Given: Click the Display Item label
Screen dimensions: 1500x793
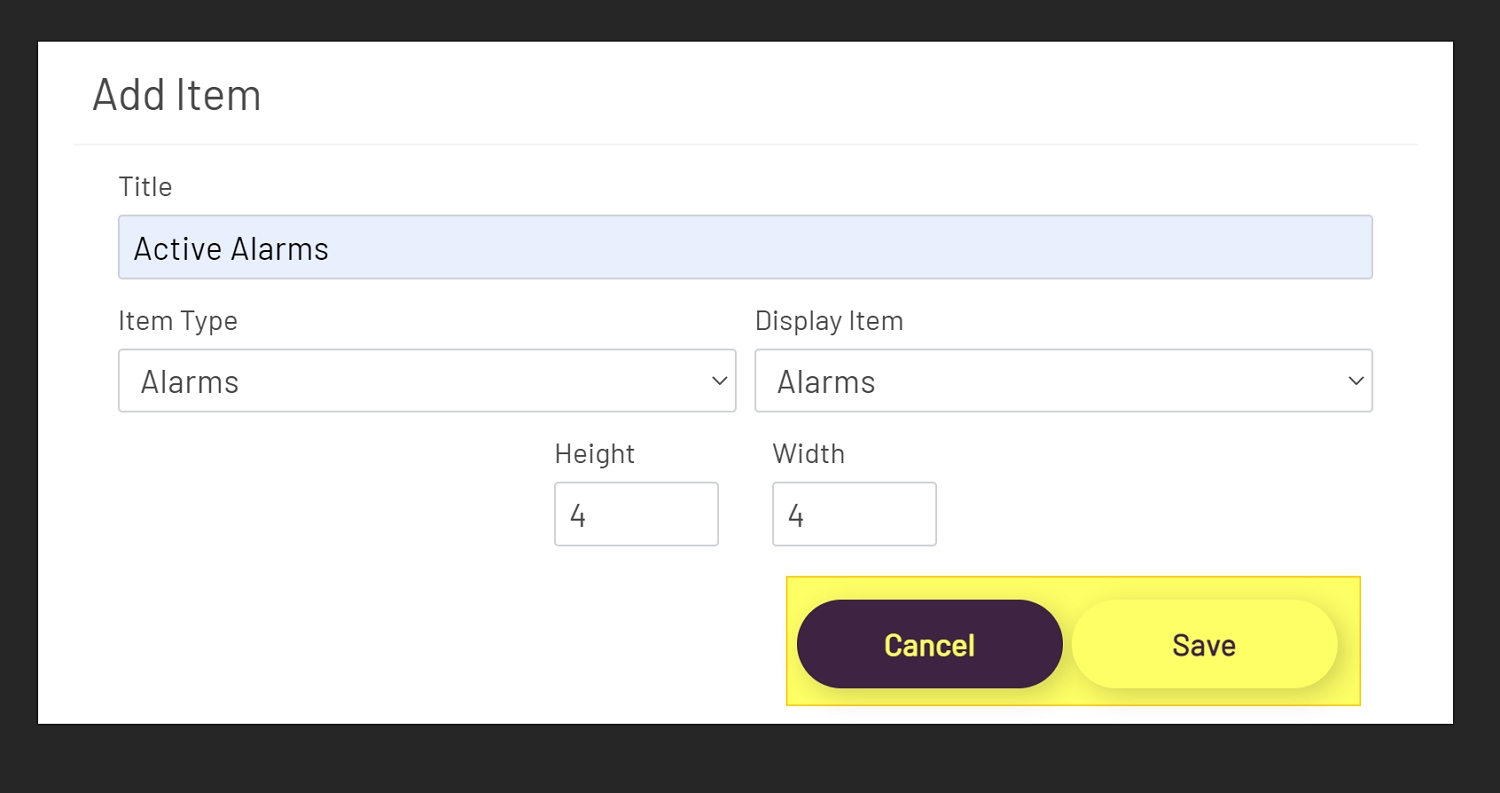Looking at the screenshot, I should coord(829,321).
